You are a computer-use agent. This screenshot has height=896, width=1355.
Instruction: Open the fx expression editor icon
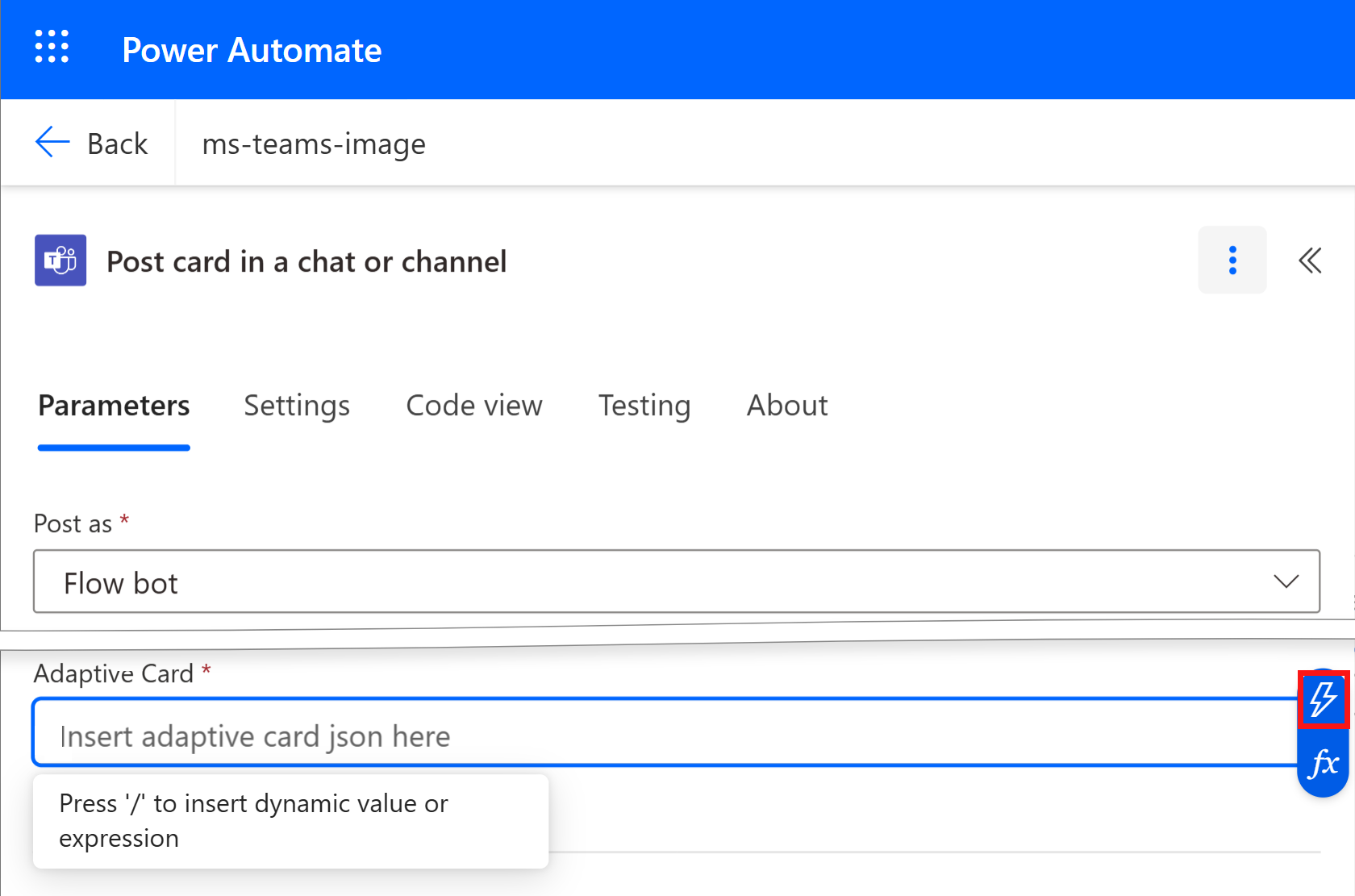pos(1323,761)
